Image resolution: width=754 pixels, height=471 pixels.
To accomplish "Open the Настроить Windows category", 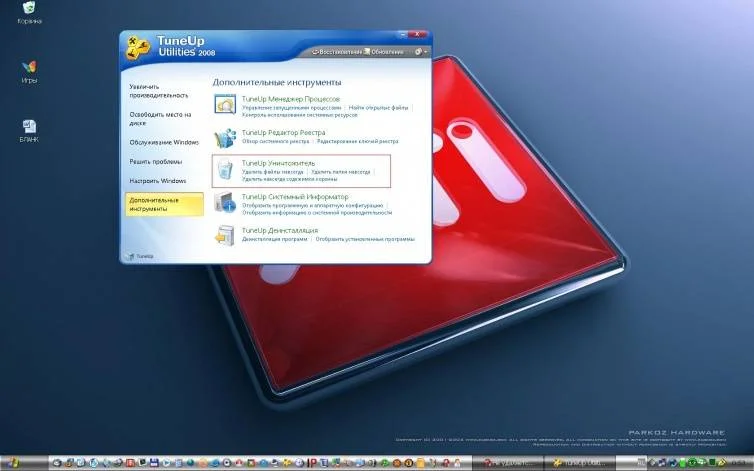I will [x=158, y=181].
